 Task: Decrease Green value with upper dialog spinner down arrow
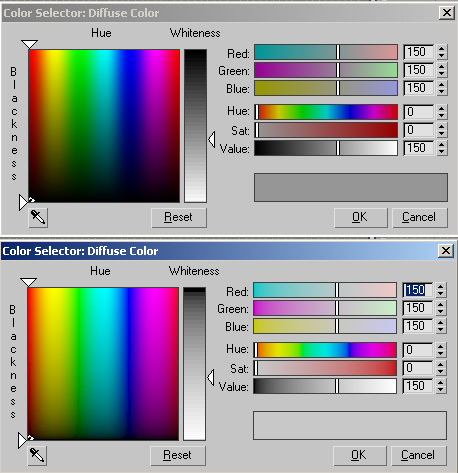[442, 74]
